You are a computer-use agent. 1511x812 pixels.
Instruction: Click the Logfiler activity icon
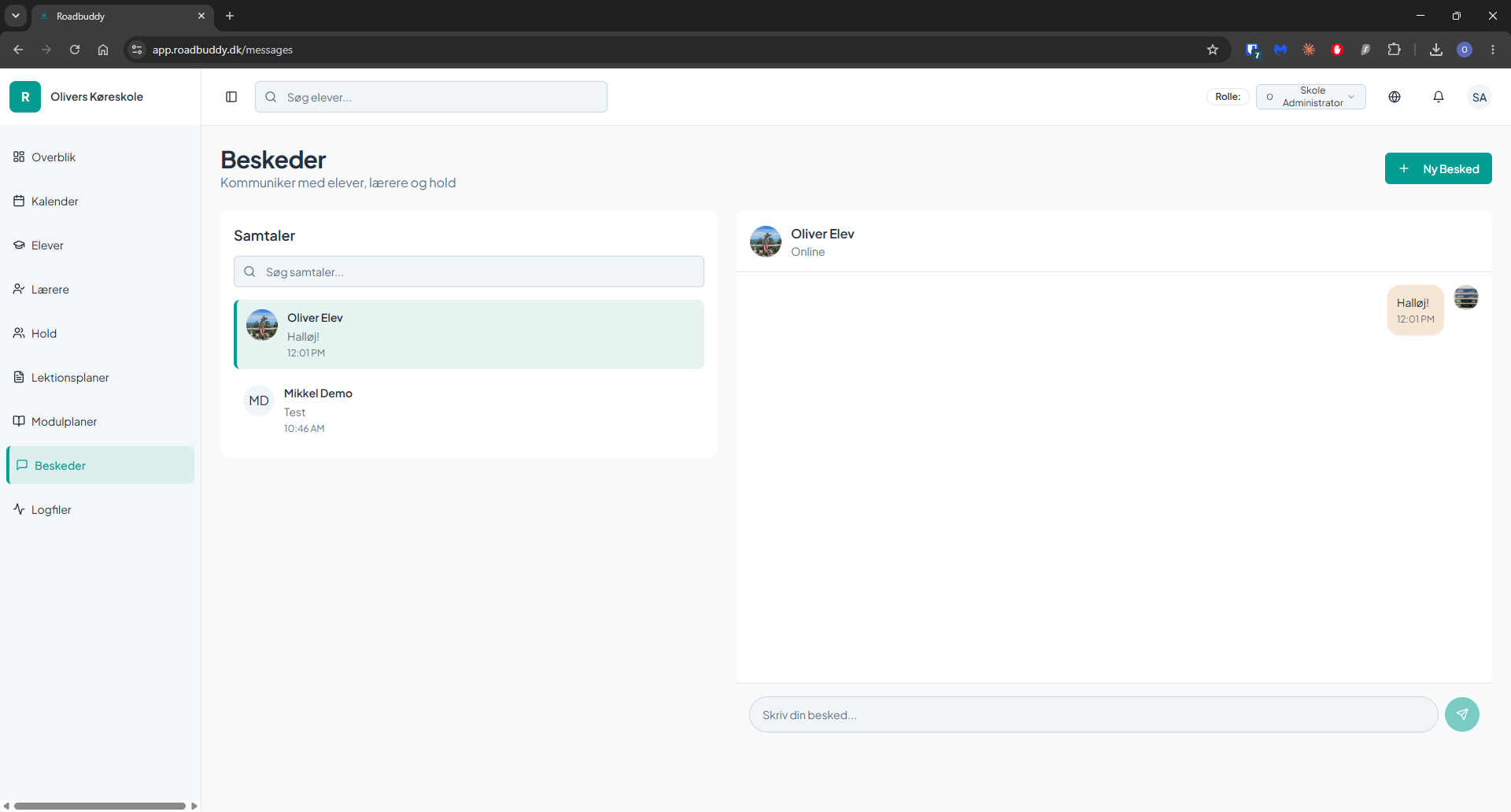click(x=19, y=509)
